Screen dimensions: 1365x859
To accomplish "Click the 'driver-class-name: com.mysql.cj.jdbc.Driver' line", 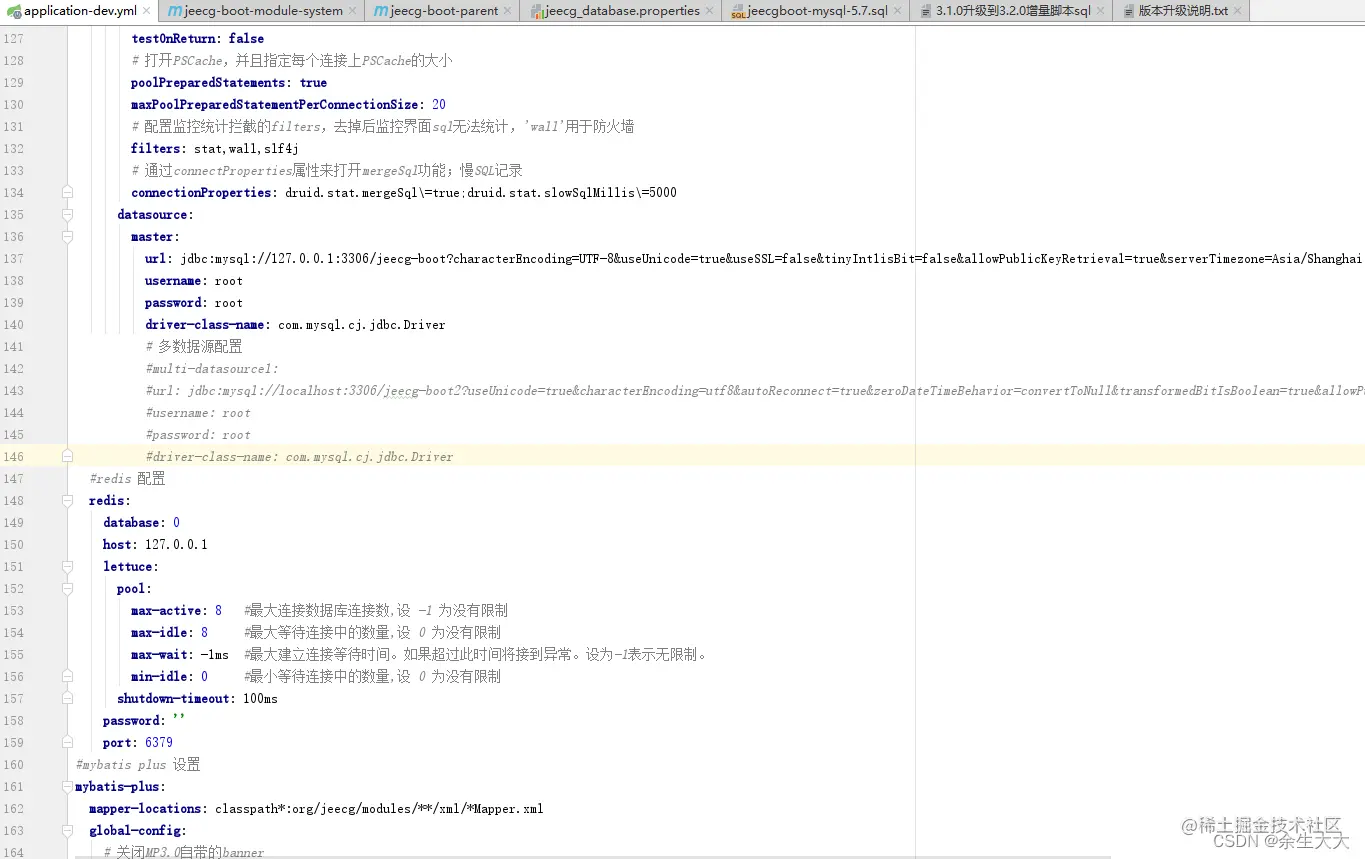I will pos(295,324).
